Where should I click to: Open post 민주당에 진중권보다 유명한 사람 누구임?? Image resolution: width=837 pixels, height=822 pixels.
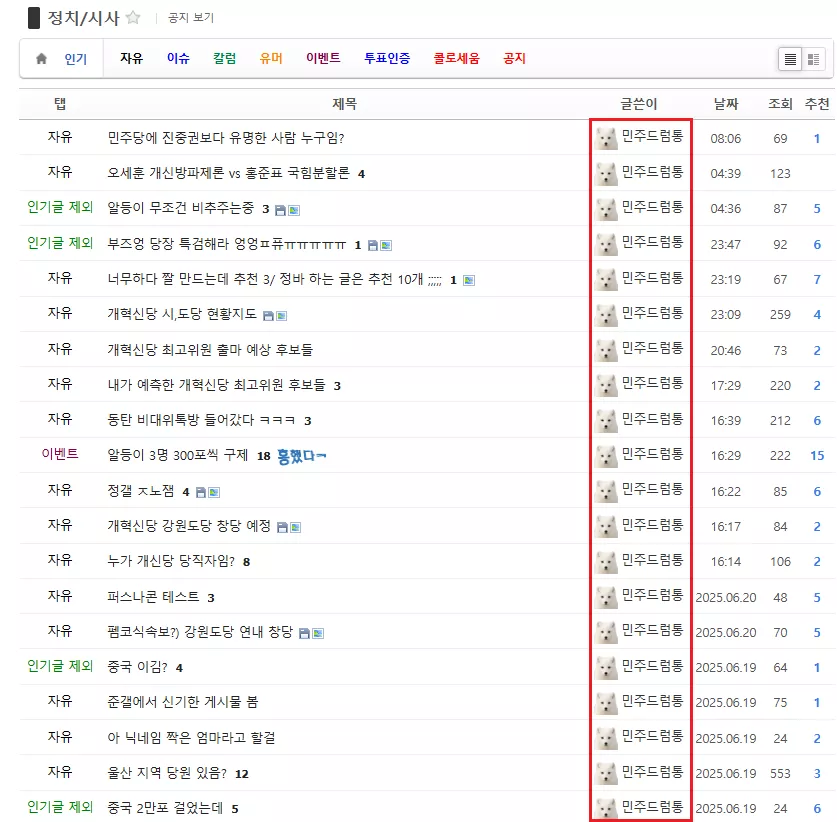(226, 138)
